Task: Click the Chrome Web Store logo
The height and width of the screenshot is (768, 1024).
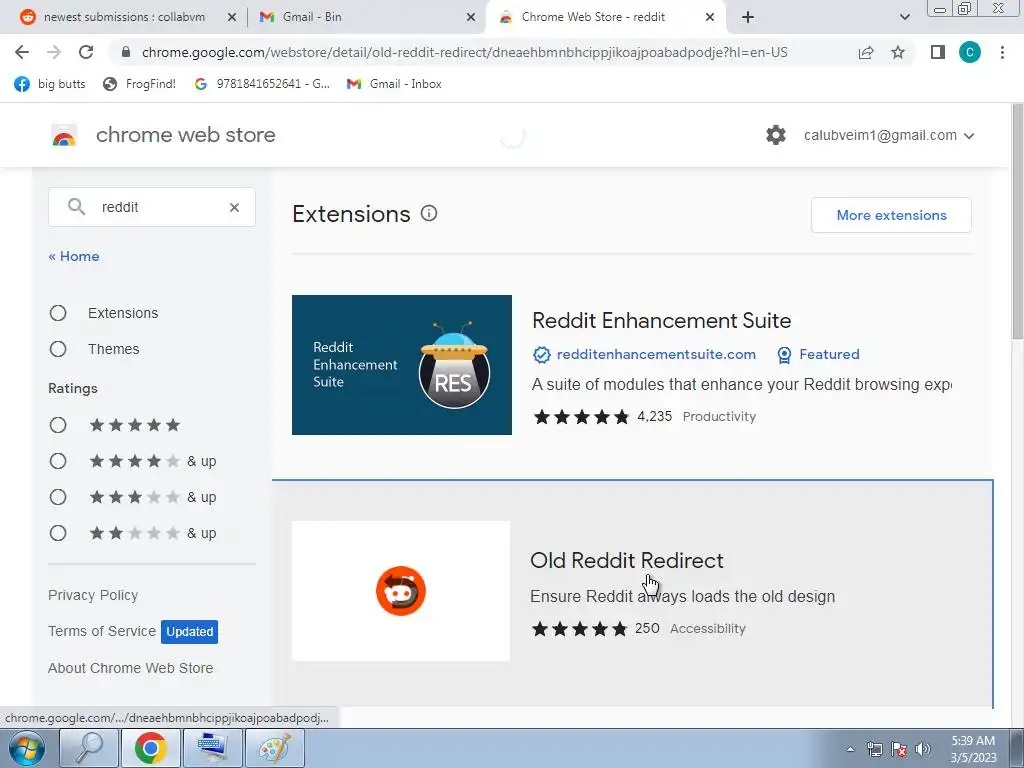Action: (64, 135)
